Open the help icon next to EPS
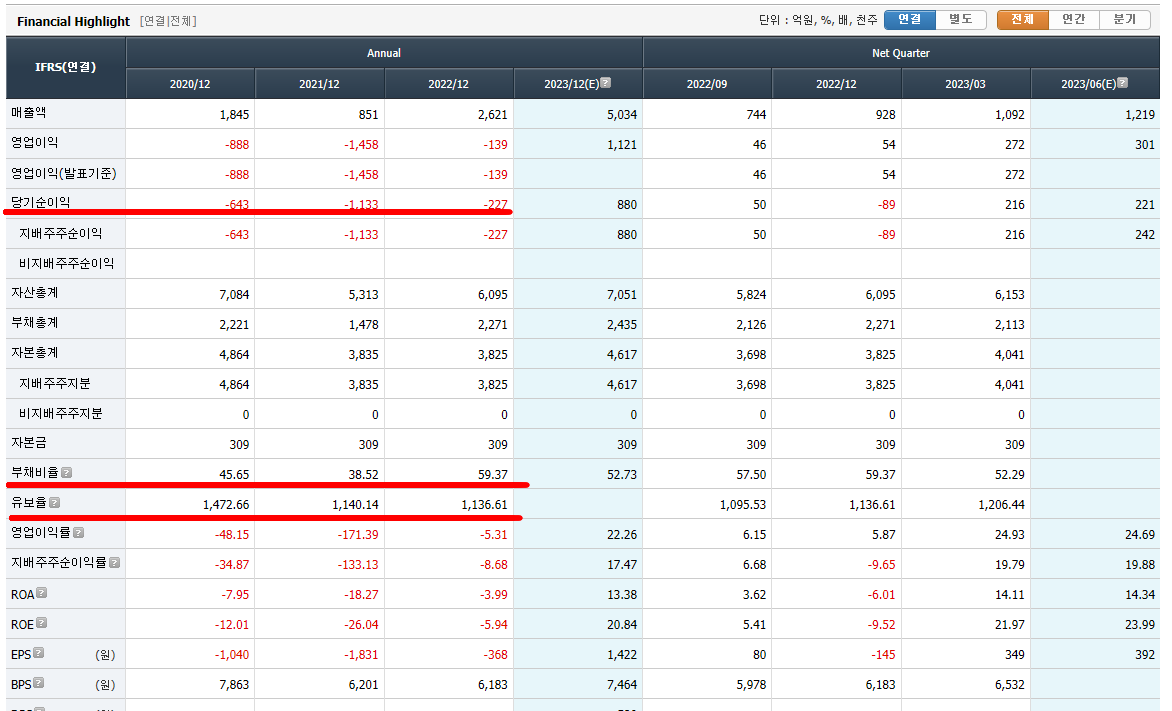 click(x=39, y=653)
